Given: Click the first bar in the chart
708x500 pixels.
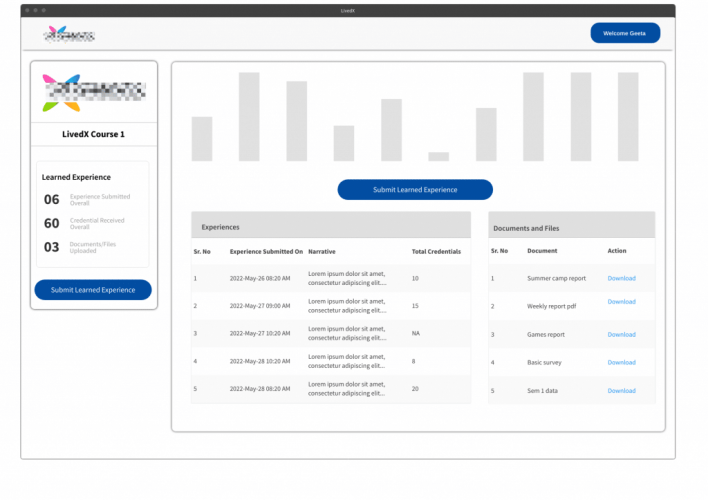Looking at the screenshot, I should pos(202,139).
